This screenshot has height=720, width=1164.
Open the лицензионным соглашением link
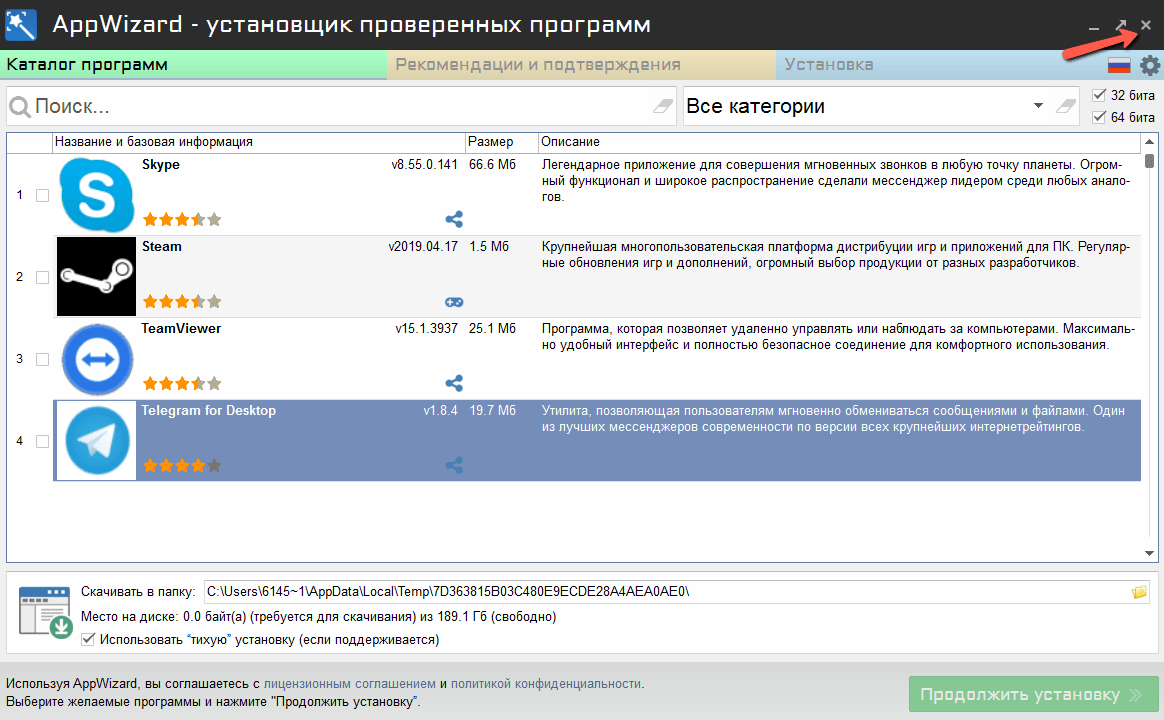pyautogui.click(x=349, y=684)
